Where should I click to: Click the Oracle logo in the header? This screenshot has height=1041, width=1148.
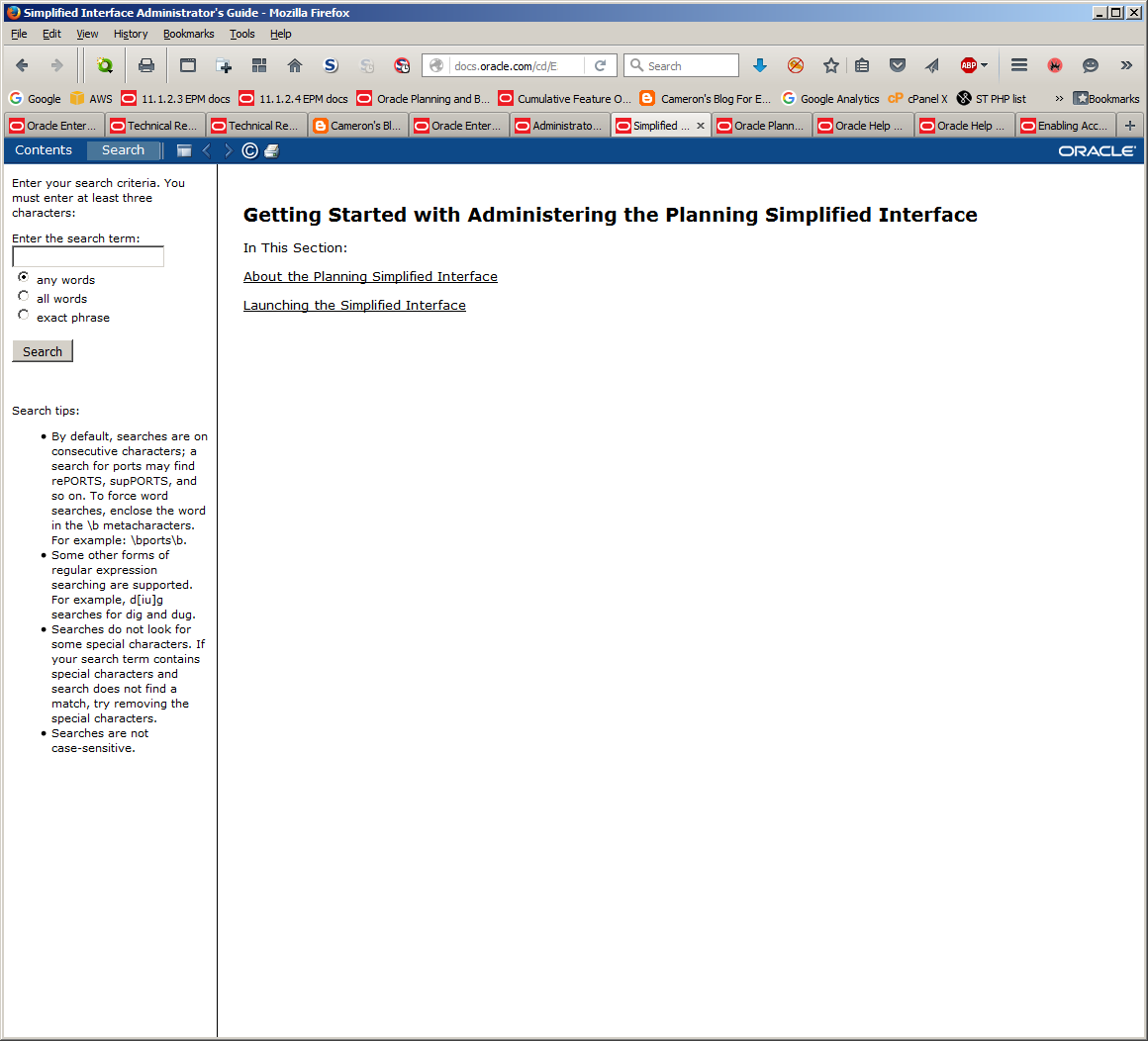tap(1097, 150)
